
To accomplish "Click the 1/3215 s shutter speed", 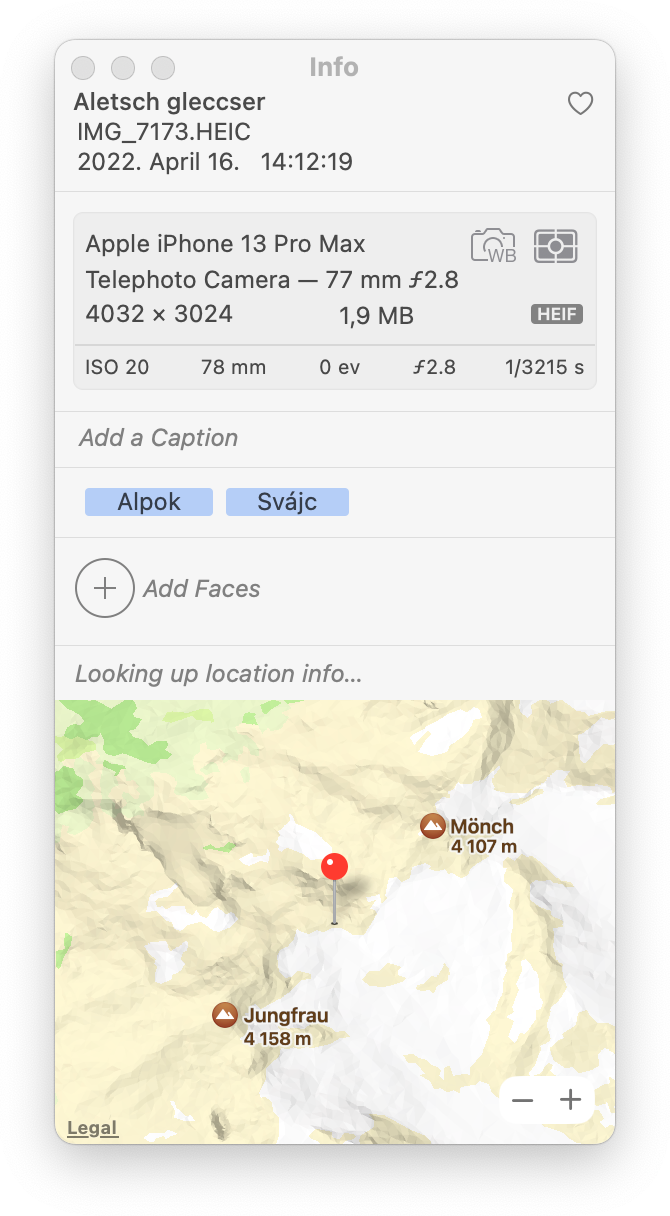I will [x=545, y=367].
